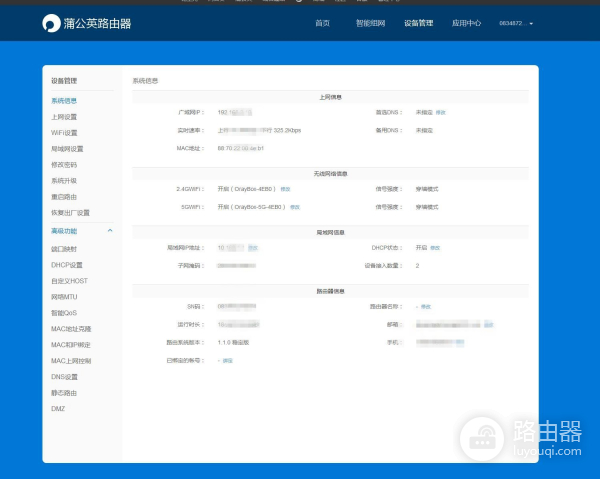Click 修改 link next to 首选DNS
Viewport: 600px width, 479px height.
tap(441, 112)
